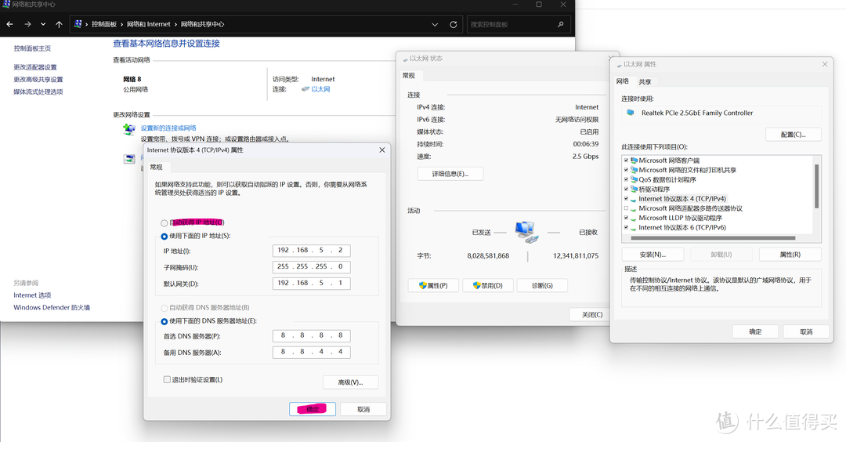Open 媒体流式处理选项 in the sidebar
Screen dimensions: 848x463
38,92
